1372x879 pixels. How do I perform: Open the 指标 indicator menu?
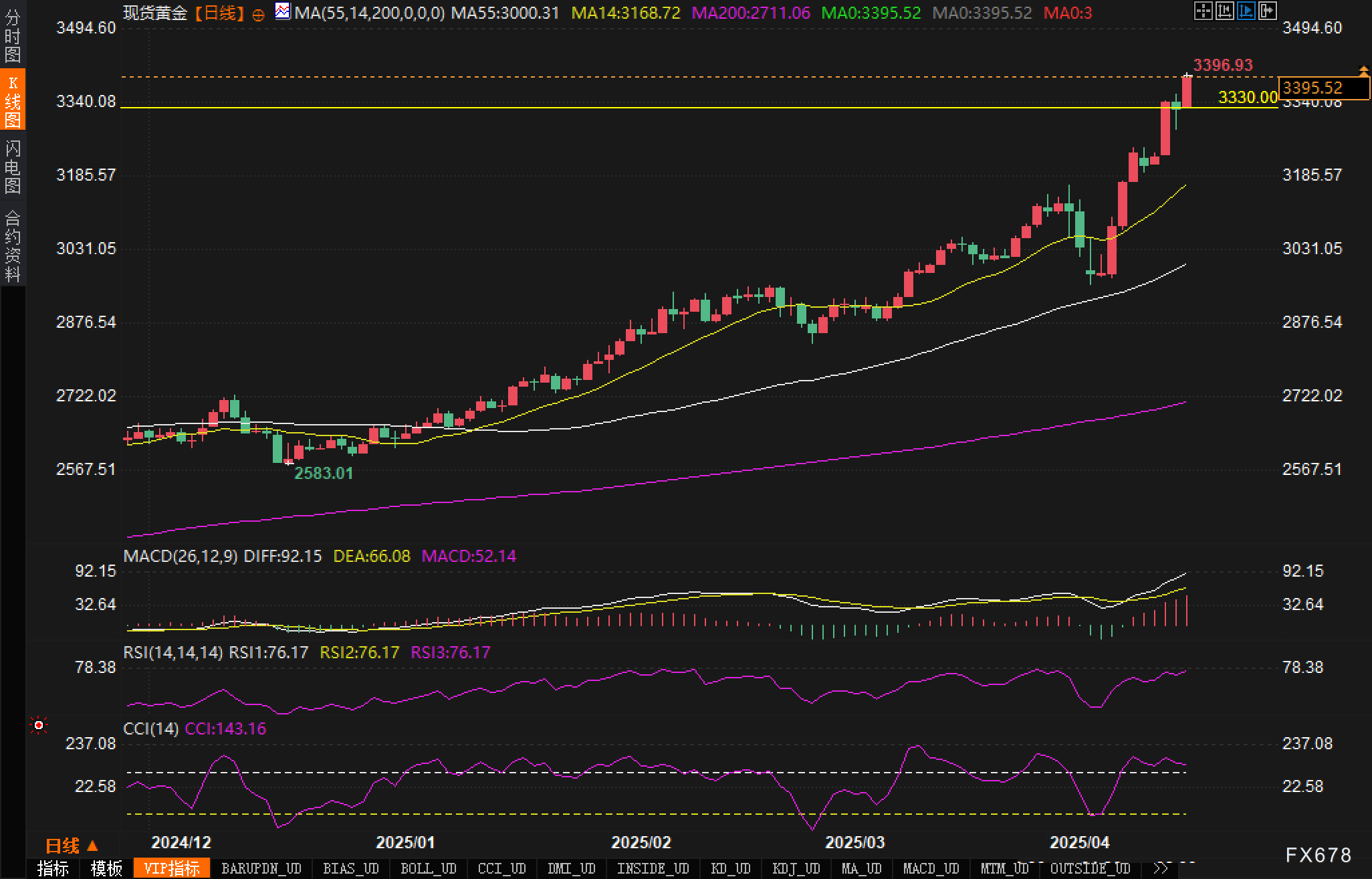coord(53,868)
